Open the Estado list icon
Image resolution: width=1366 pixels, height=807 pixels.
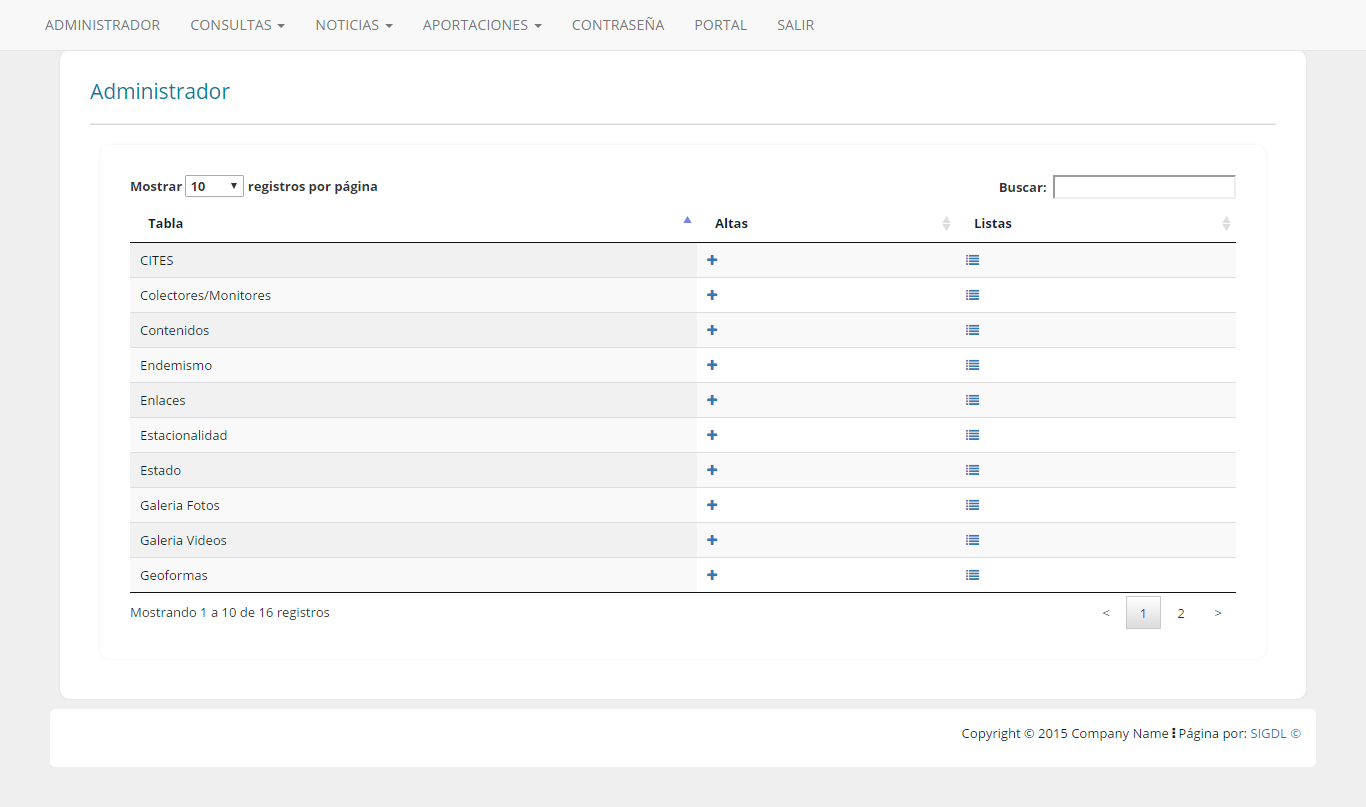972,470
